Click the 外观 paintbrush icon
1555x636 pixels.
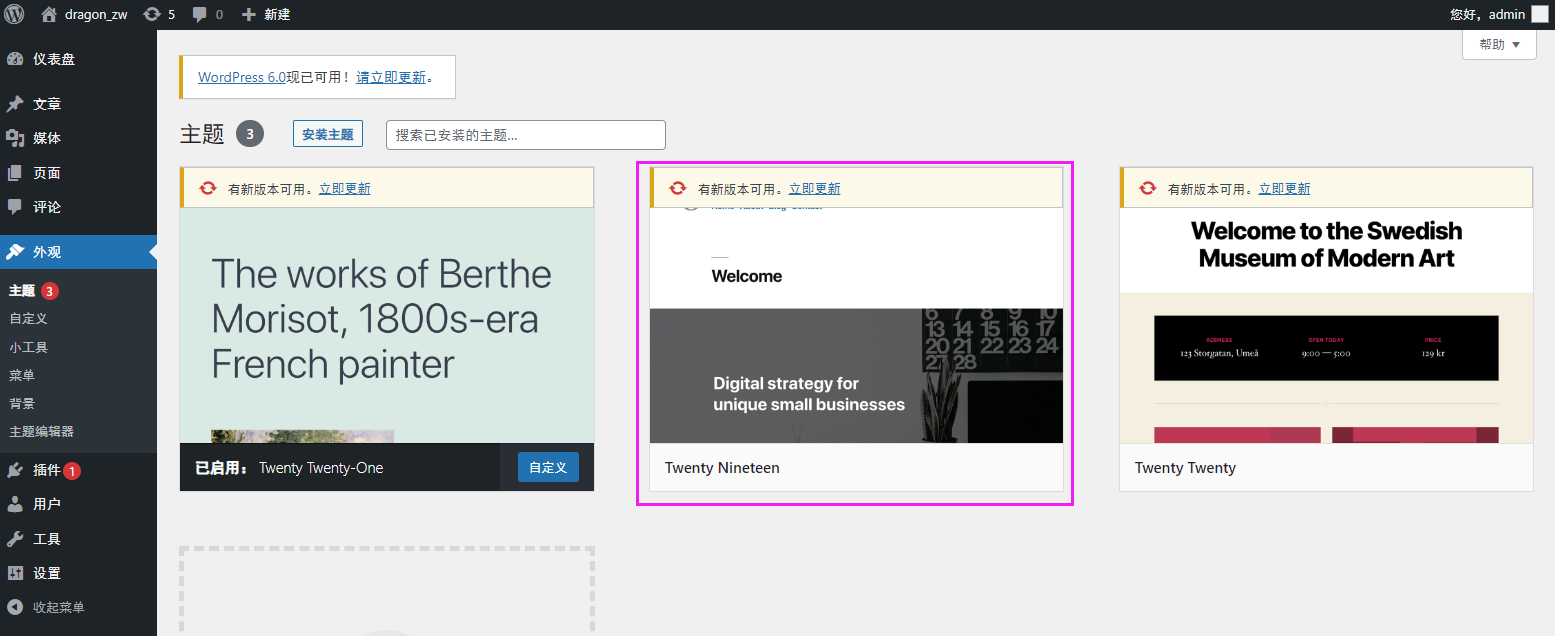click(x=15, y=252)
